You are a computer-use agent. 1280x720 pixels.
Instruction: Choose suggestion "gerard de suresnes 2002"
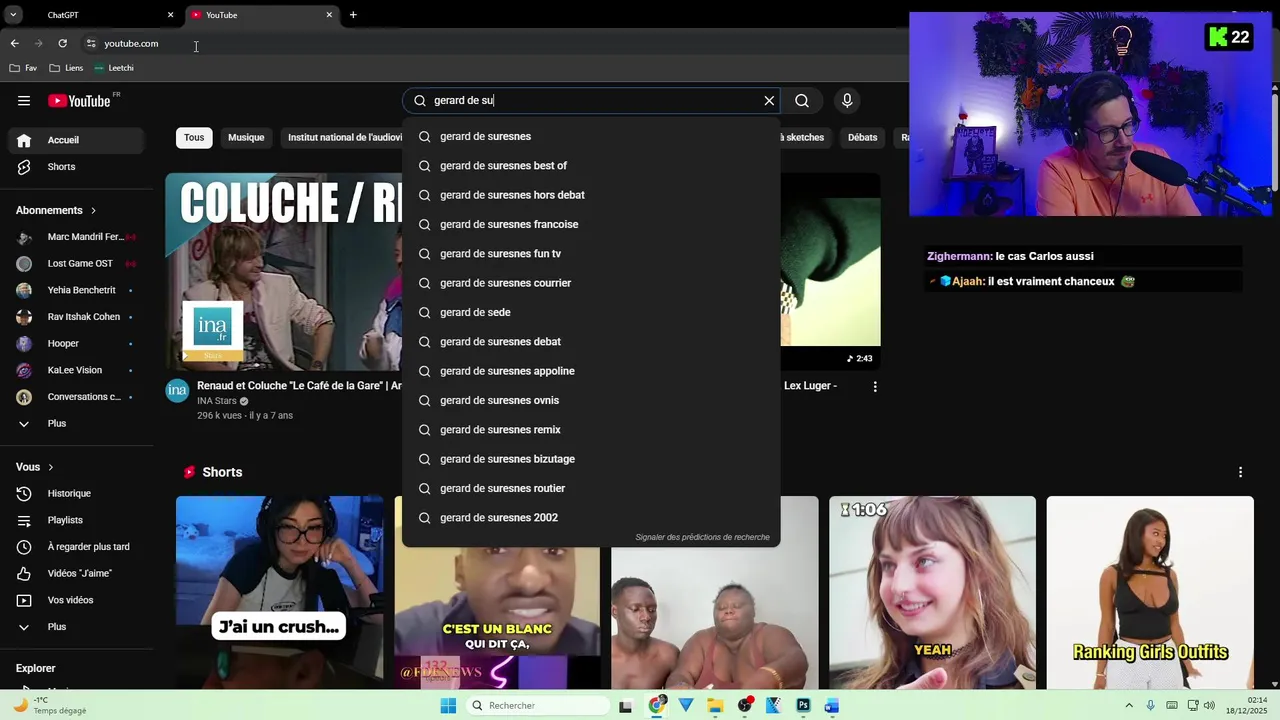[x=591, y=518]
